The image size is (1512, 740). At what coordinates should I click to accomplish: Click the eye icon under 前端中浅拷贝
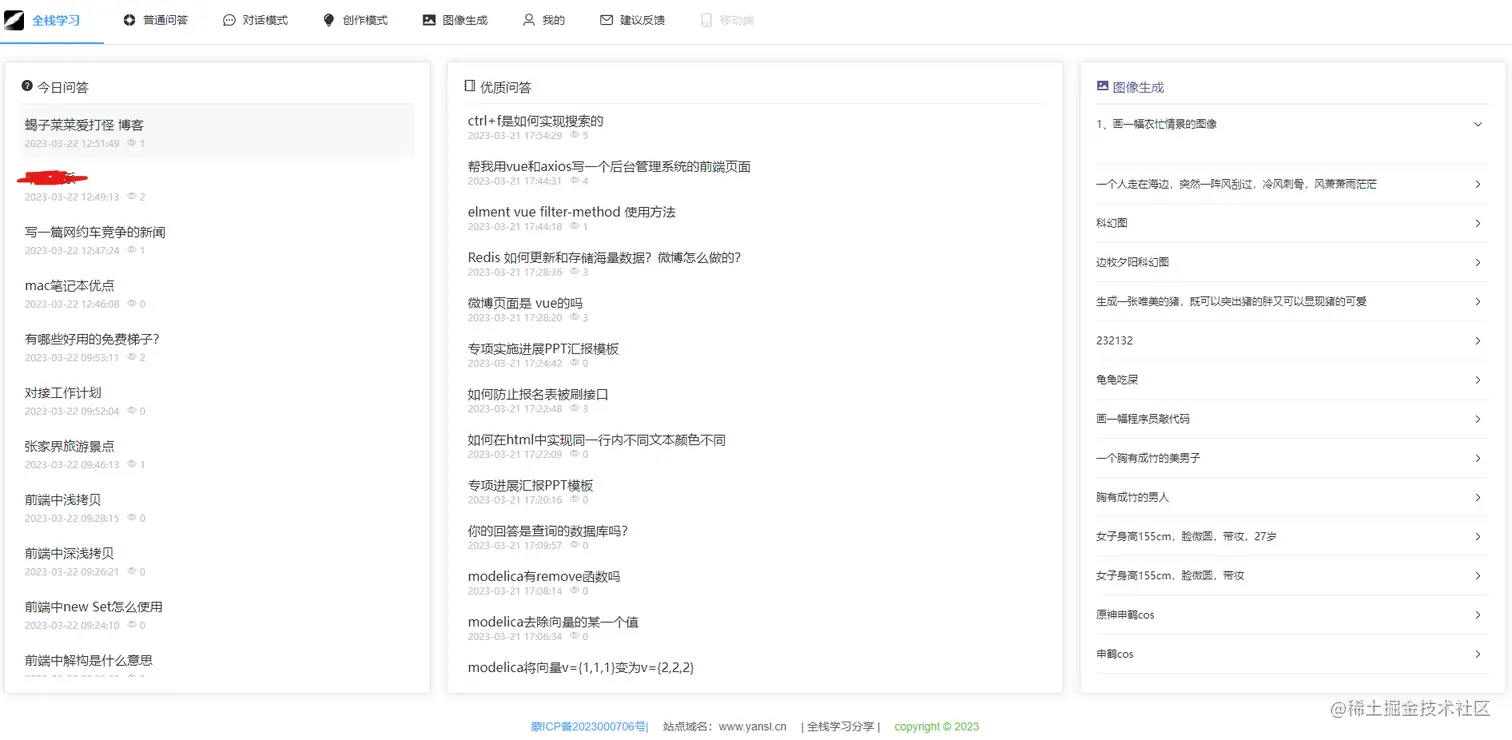pos(132,517)
